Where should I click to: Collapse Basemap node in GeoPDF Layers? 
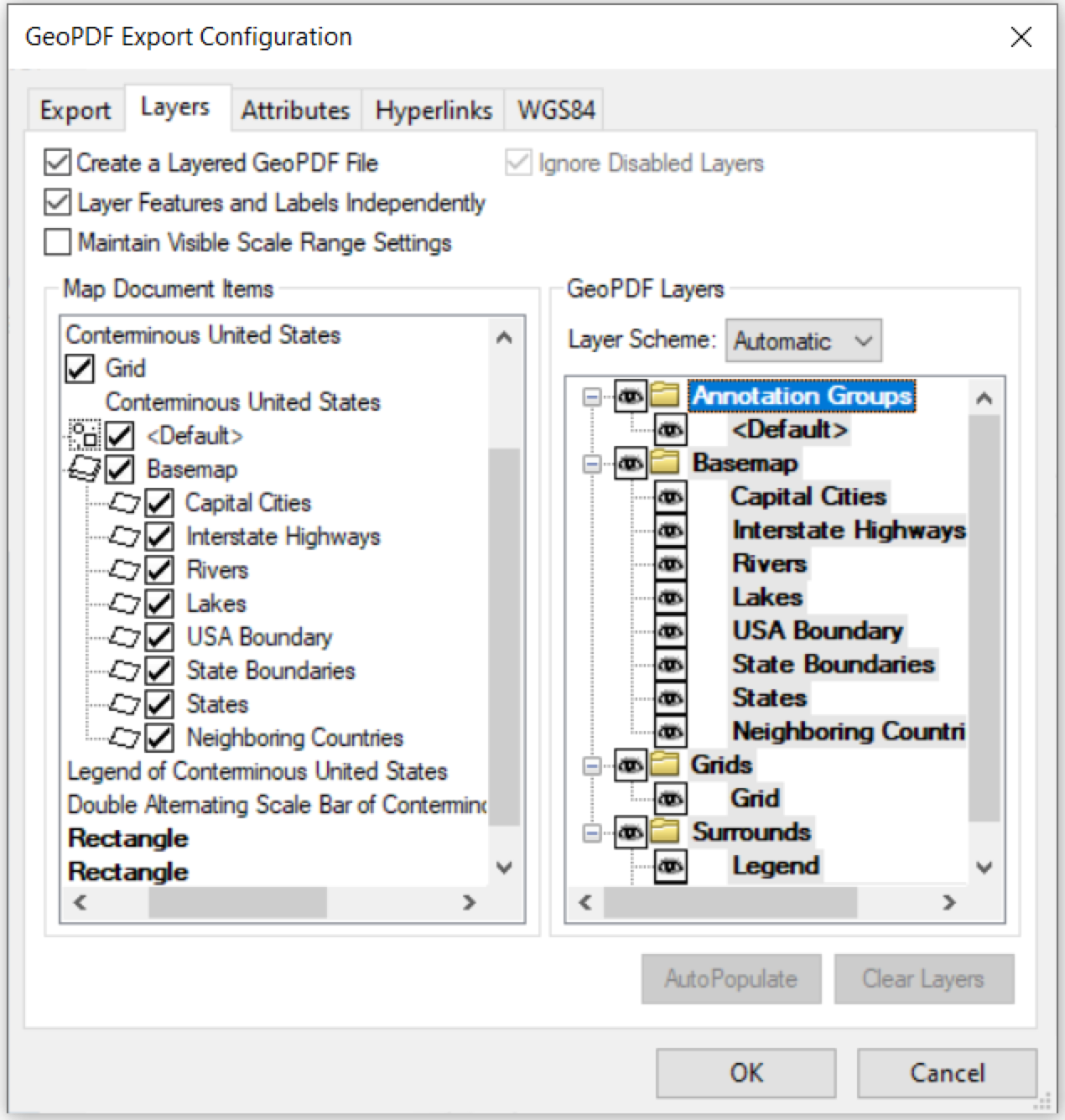pos(592,463)
